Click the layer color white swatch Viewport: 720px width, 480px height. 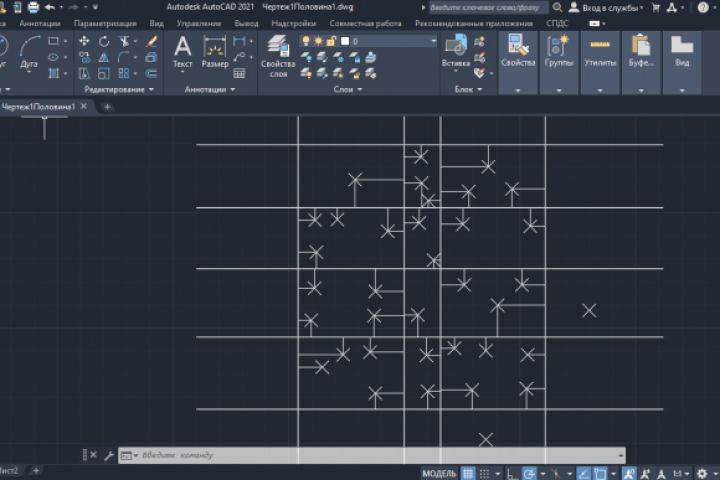(345, 41)
